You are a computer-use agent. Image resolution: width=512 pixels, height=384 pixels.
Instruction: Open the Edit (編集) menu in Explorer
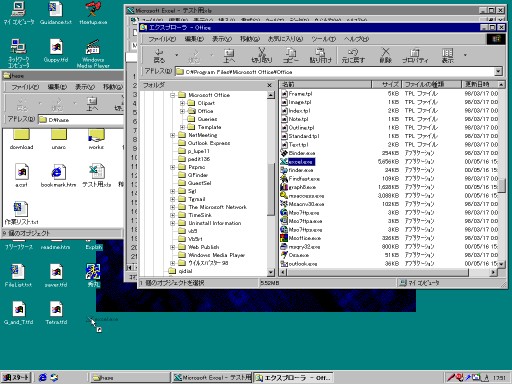pyautogui.click(x=194, y=39)
